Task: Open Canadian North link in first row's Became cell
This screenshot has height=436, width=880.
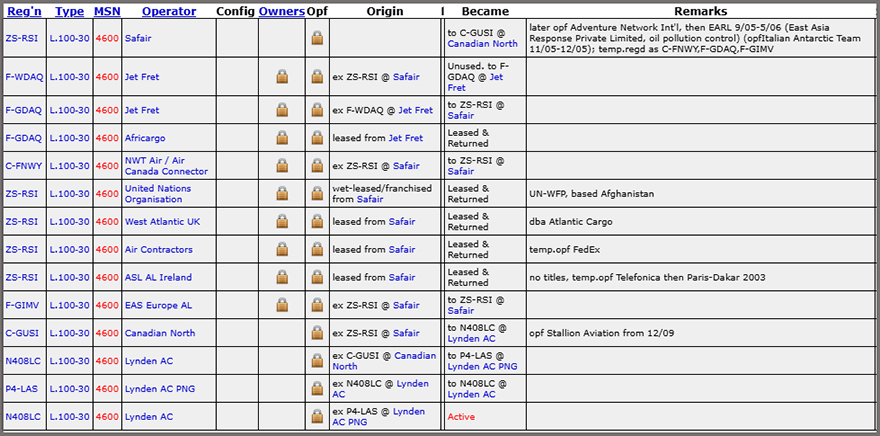Action: pos(483,44)
